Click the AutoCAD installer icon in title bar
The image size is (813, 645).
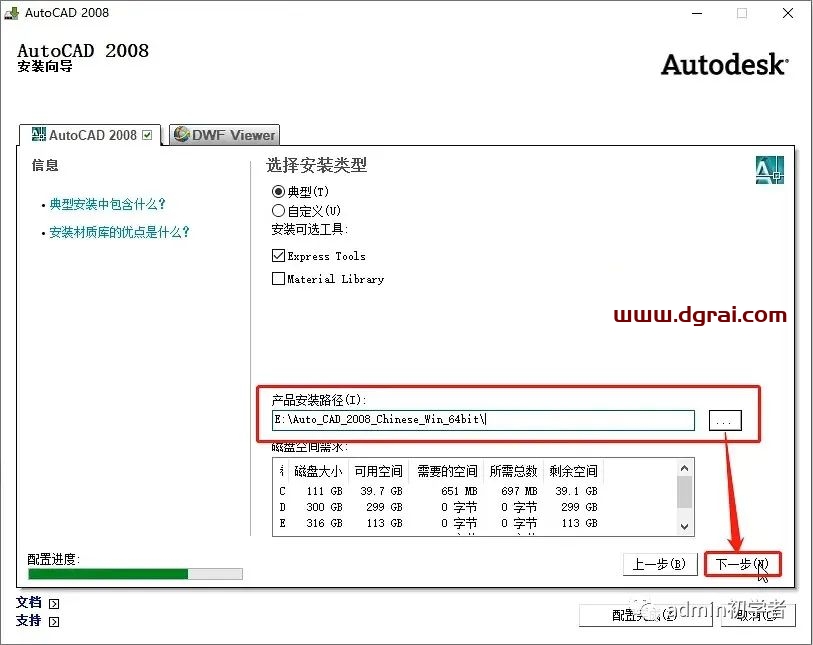tap(11, 12)
